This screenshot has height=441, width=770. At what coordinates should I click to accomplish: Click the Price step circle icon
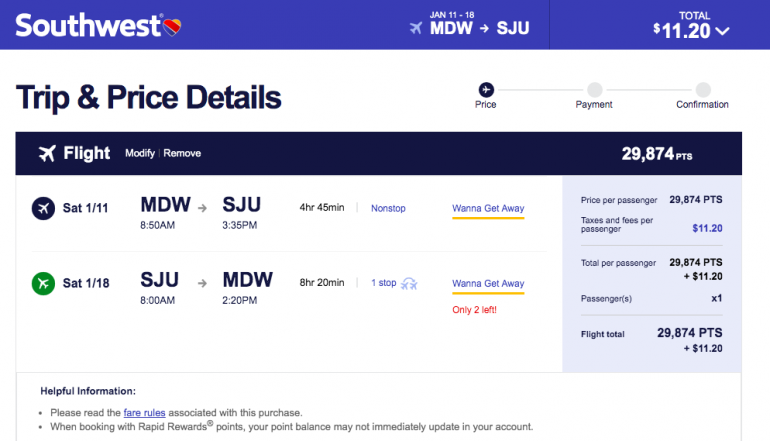(486, 89)
